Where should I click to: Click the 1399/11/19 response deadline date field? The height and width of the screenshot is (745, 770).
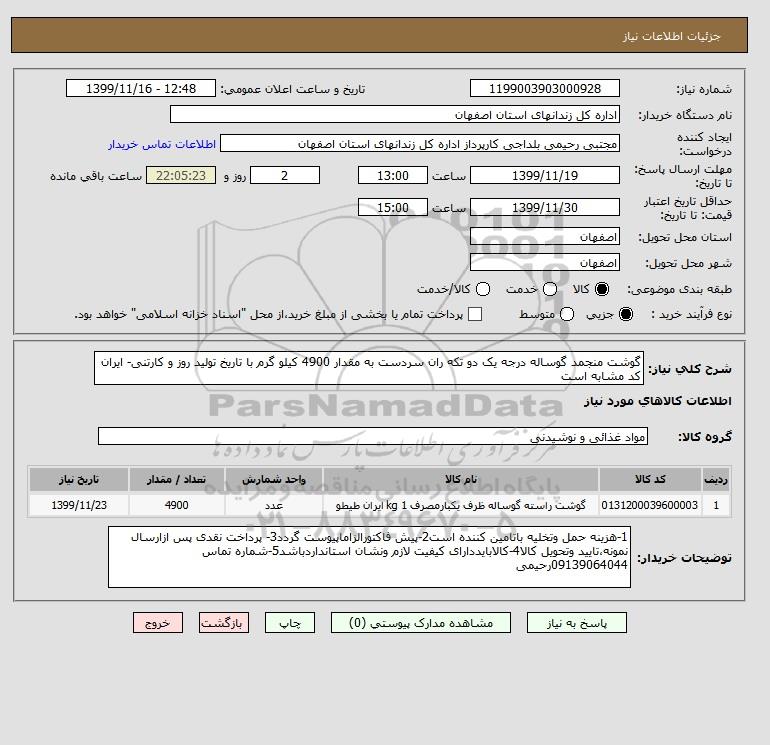point(545,175)
